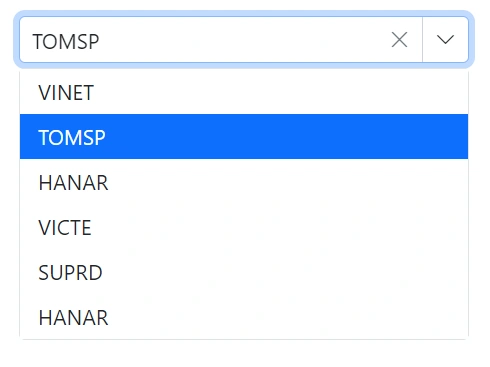Click inside the TOMSP combo box field
Screen dimensions: 490x367
click(210, 40)
